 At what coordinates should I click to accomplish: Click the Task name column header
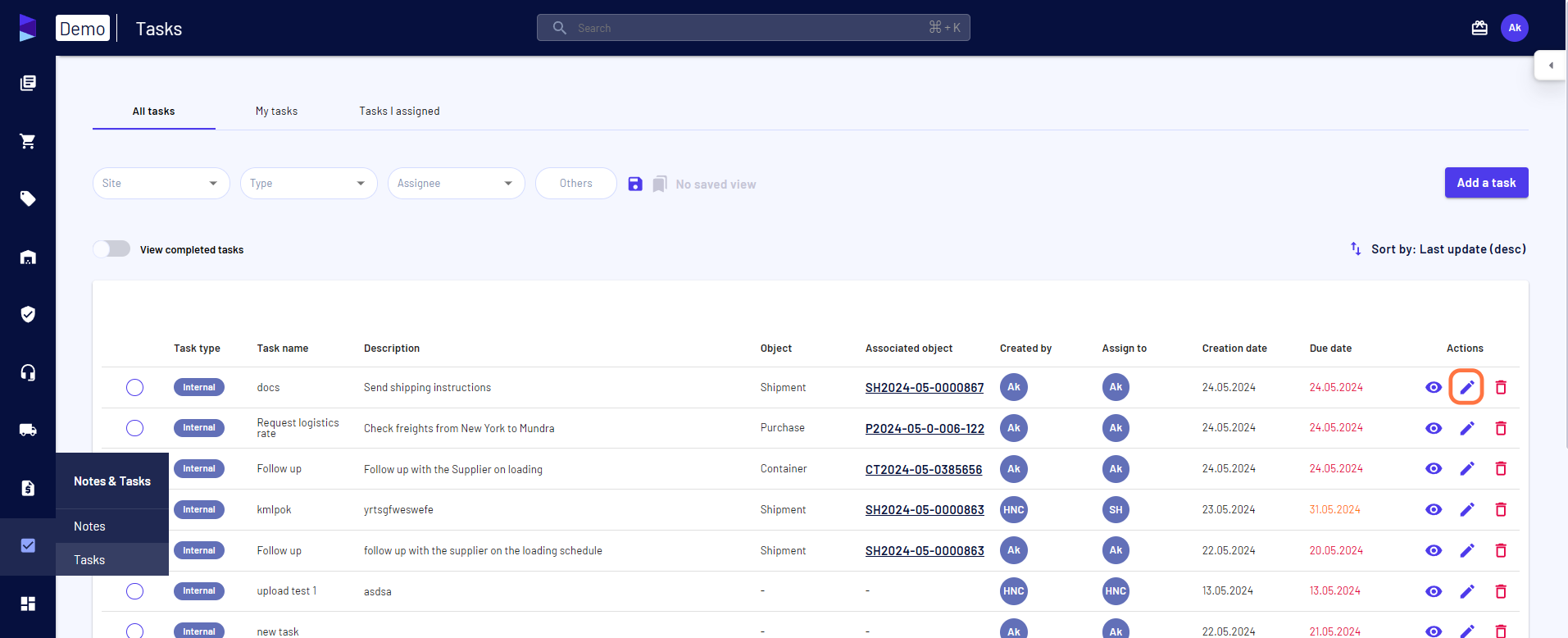tap(283, 349)
